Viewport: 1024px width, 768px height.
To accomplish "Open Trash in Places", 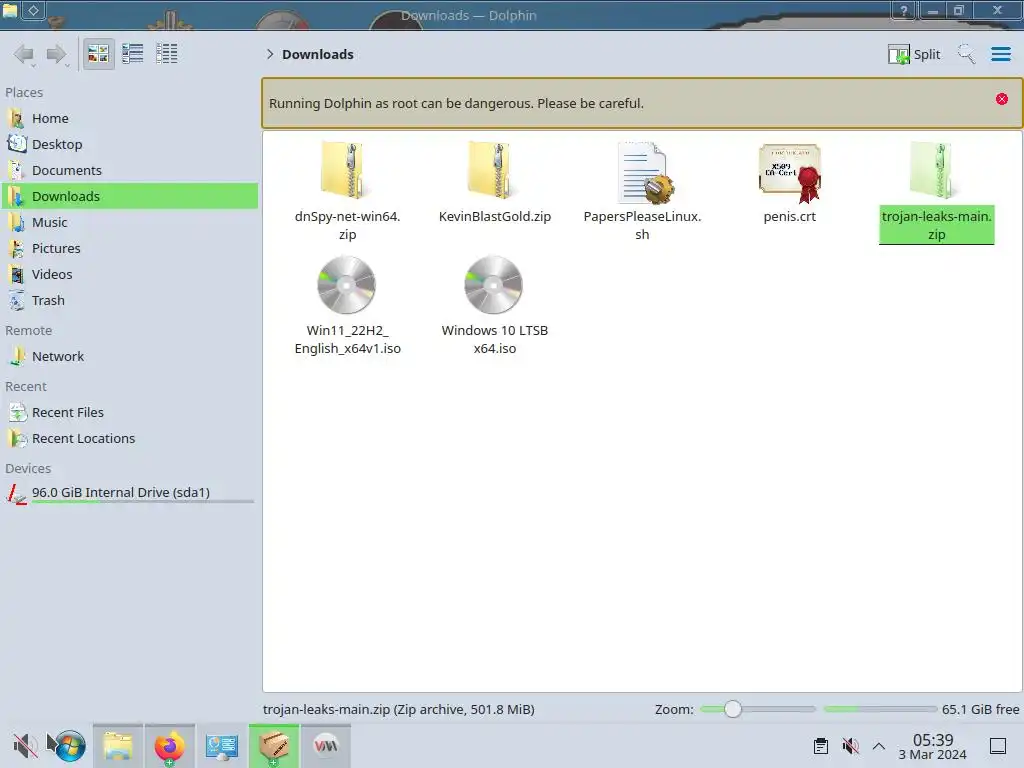I will (x=129, y=301).
